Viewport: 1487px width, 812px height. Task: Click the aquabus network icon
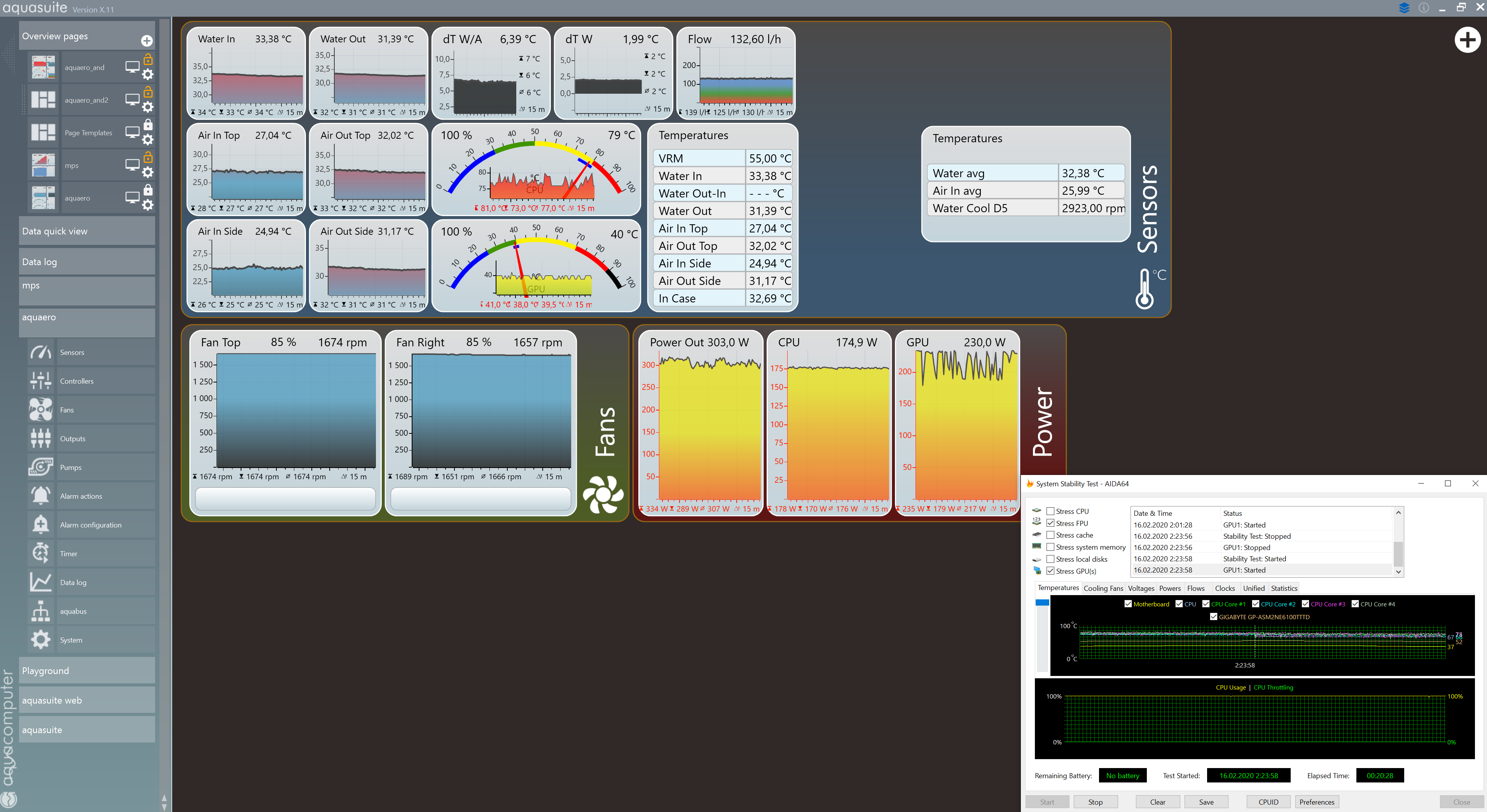40,611
